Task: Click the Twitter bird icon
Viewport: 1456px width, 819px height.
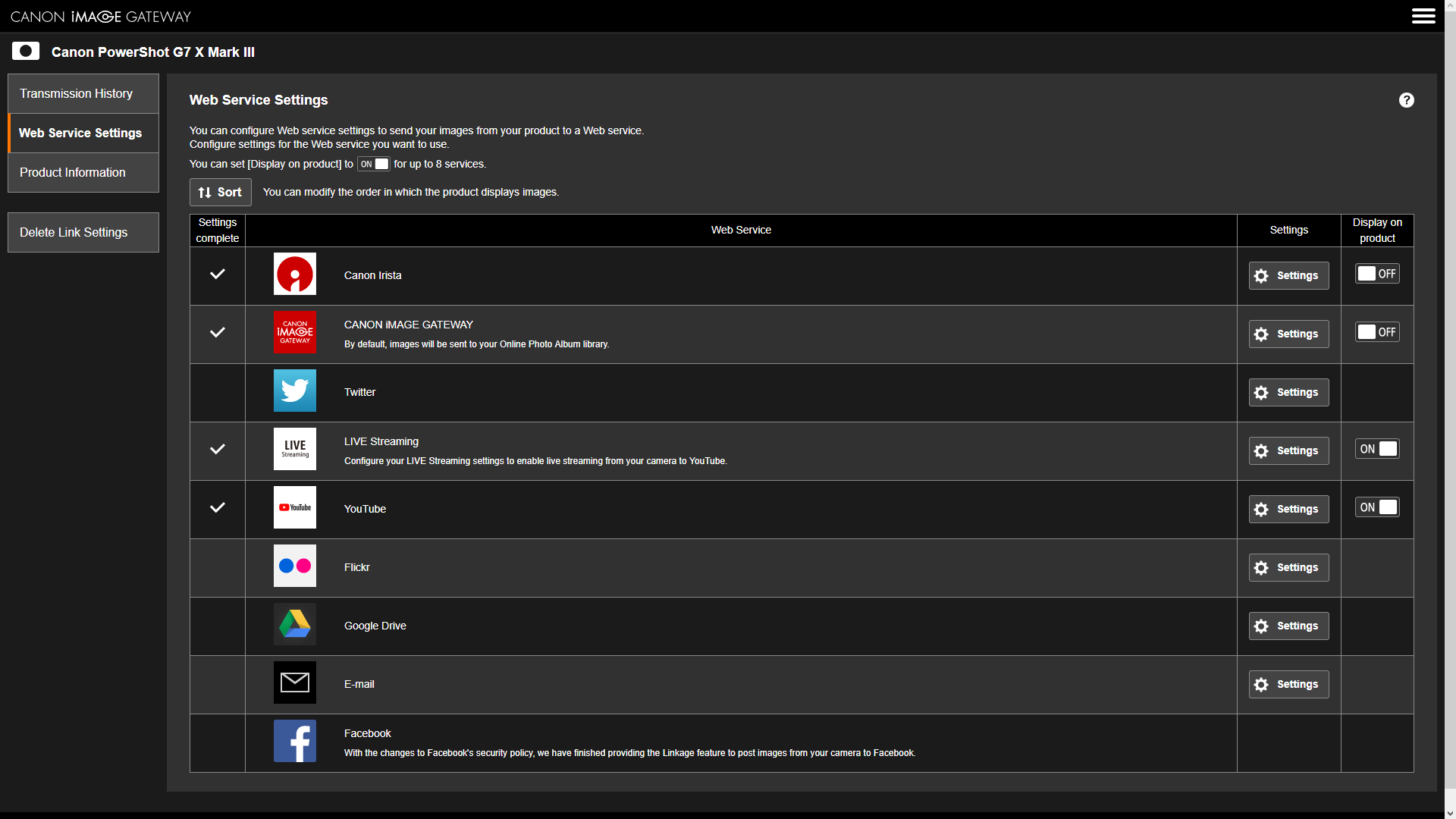Action: pos(295,391)
